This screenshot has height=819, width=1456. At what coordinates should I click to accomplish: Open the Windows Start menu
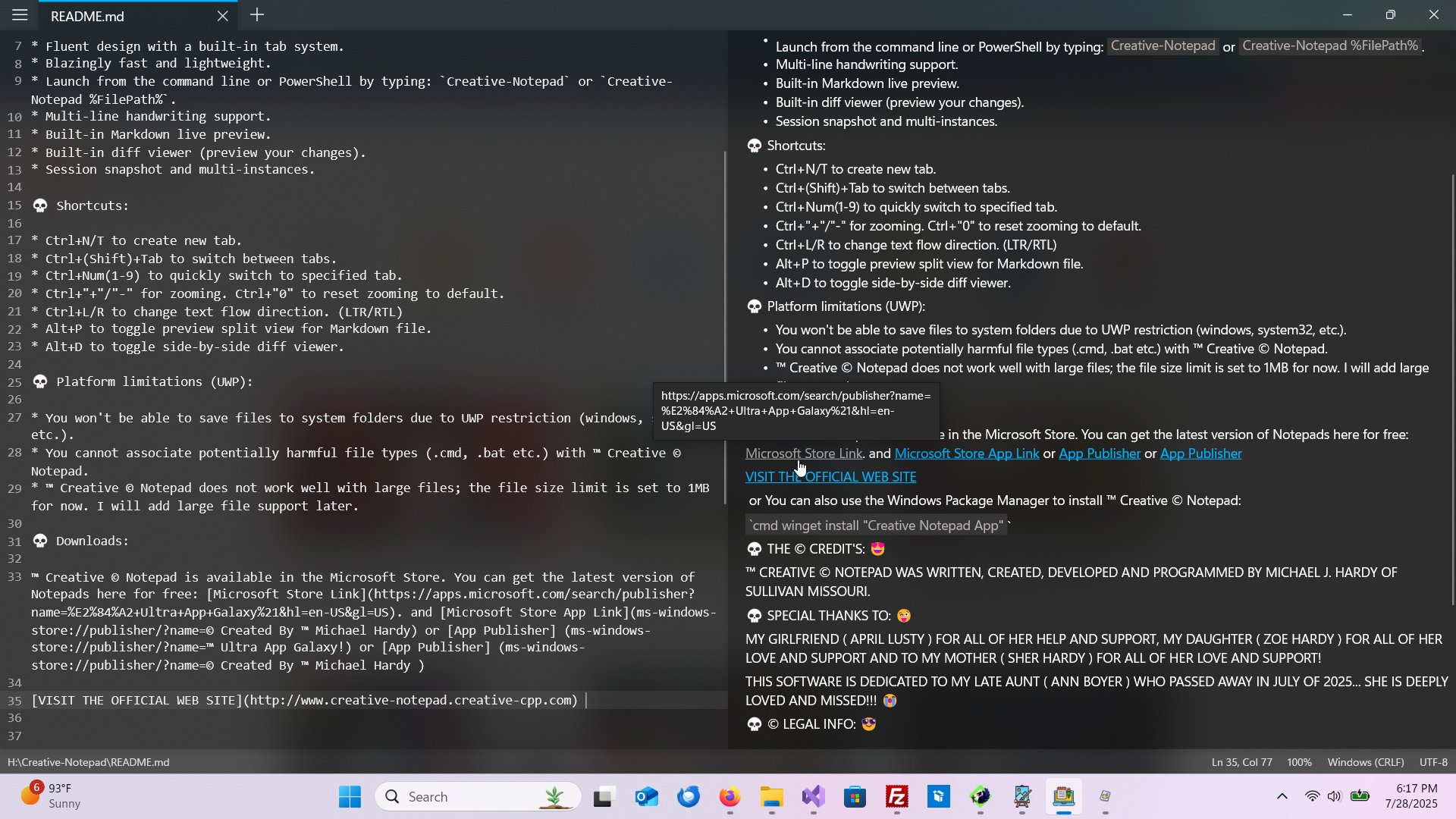coord(350,797)
